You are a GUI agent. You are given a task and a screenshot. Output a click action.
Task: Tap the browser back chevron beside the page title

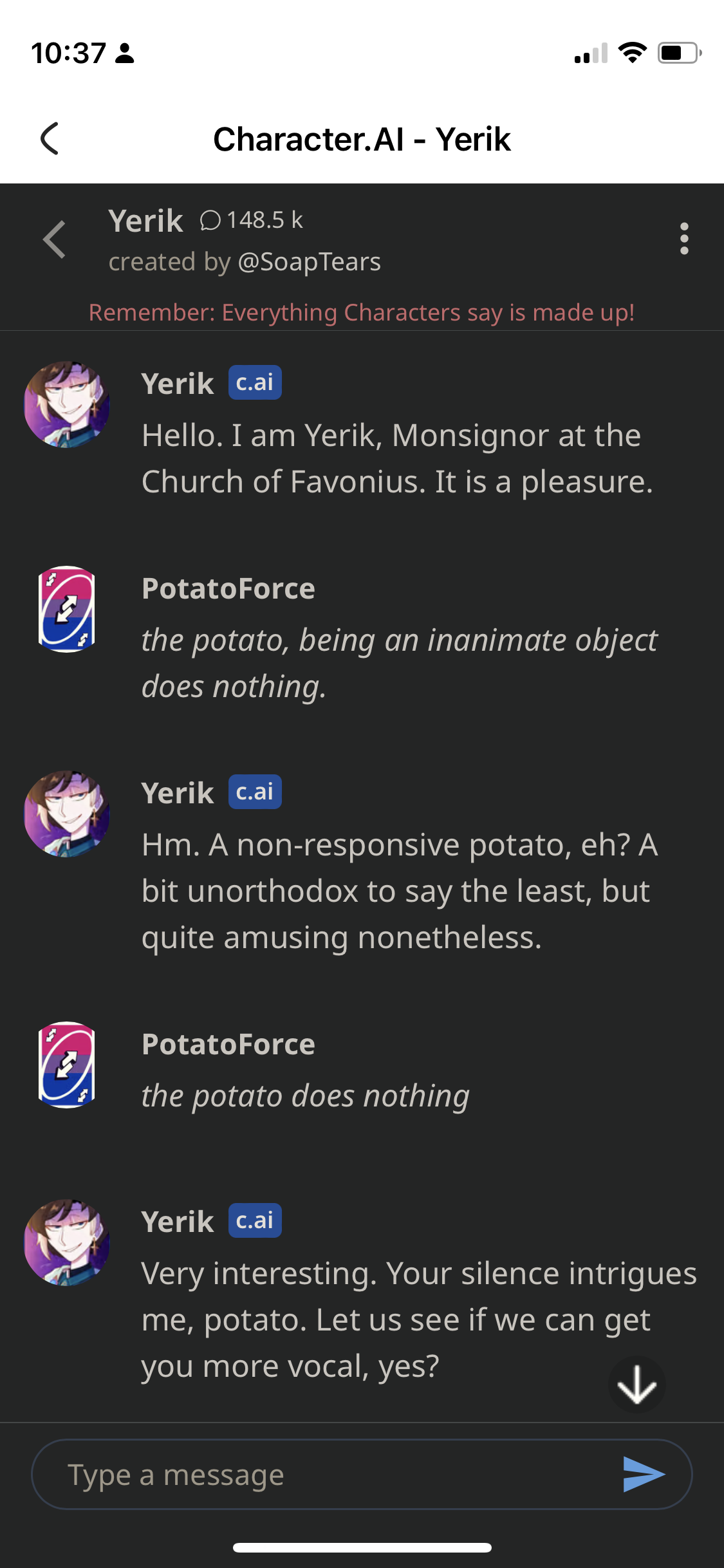50,138
